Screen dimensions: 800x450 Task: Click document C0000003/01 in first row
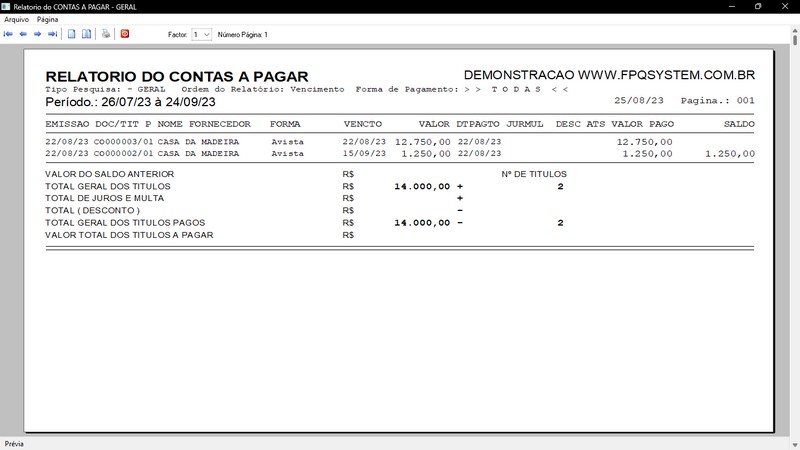(123, 142)
